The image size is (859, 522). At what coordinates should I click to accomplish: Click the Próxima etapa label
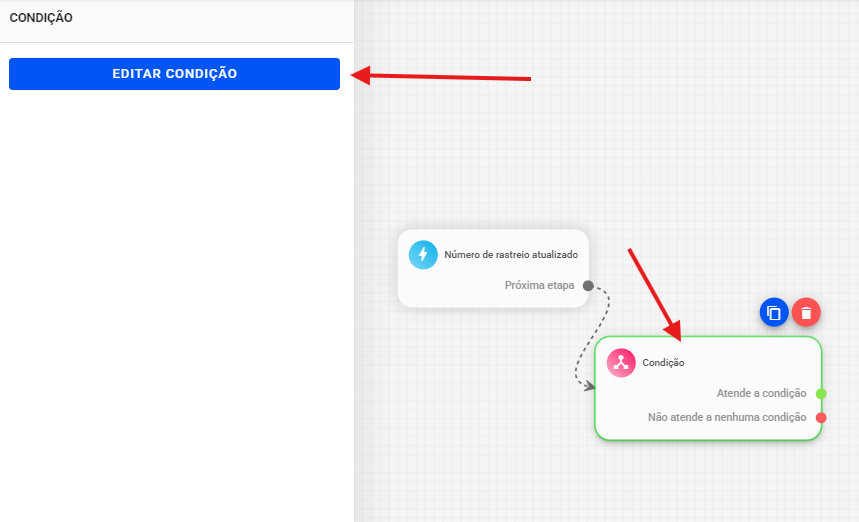[539, 285]
